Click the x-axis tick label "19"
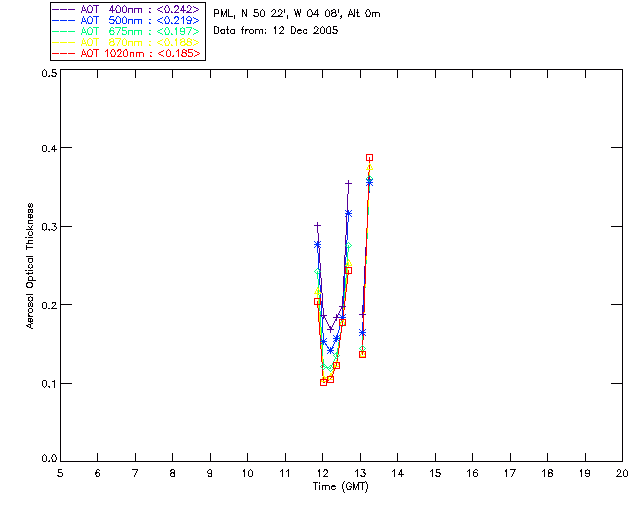The image size is (640, 512). (x=585, y=473)
